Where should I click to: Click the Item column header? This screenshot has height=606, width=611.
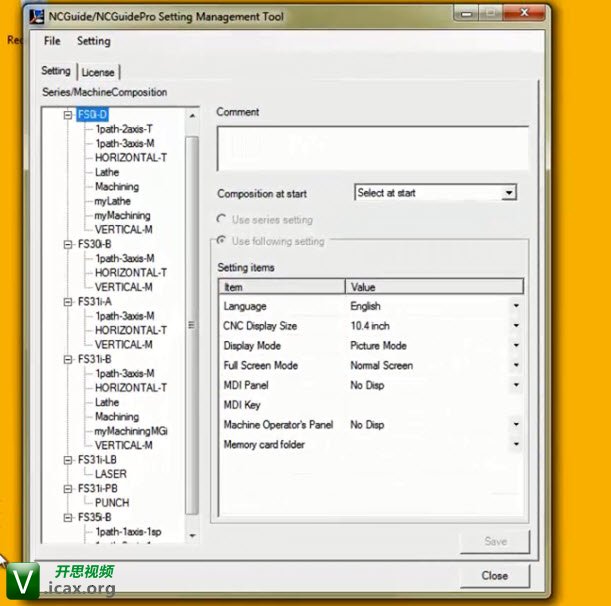point(282,287)
